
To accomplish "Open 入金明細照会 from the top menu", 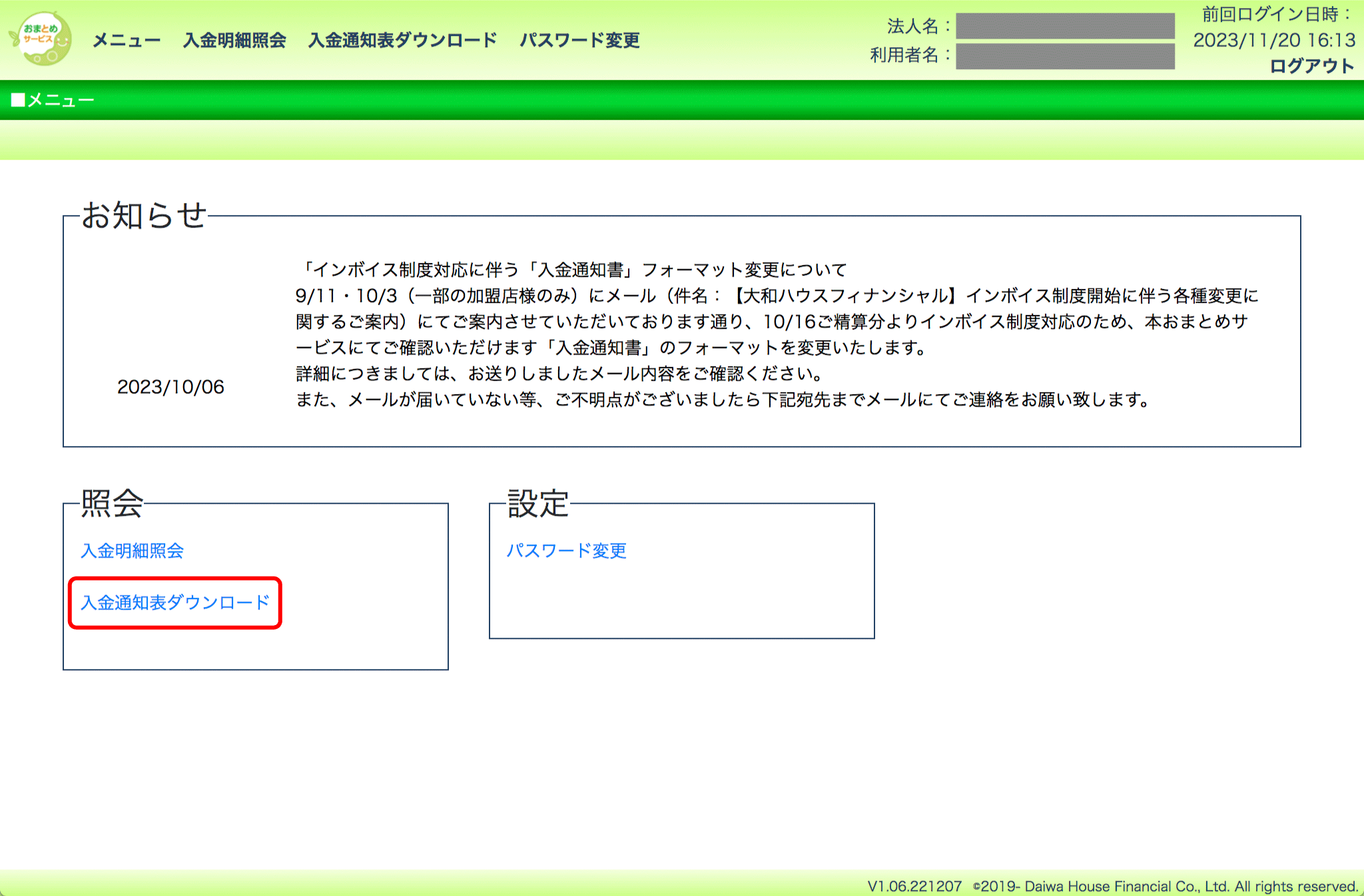I will coord(234,41).
